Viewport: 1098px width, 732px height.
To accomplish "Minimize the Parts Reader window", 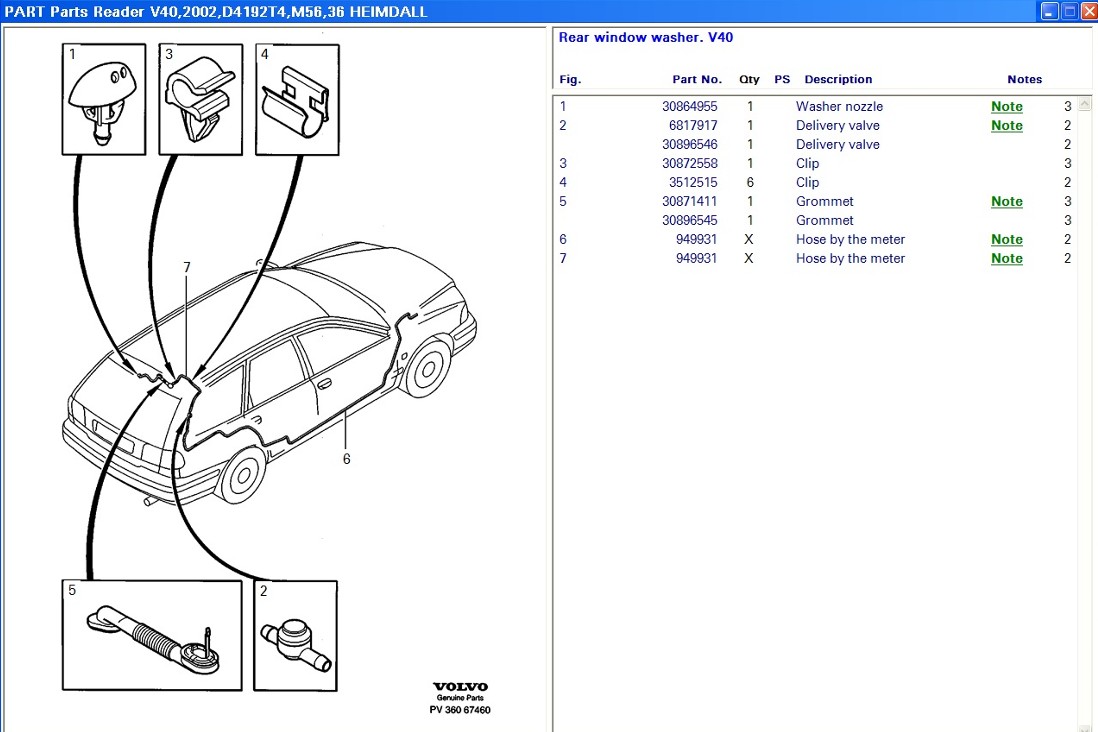I will point(1049,11).
